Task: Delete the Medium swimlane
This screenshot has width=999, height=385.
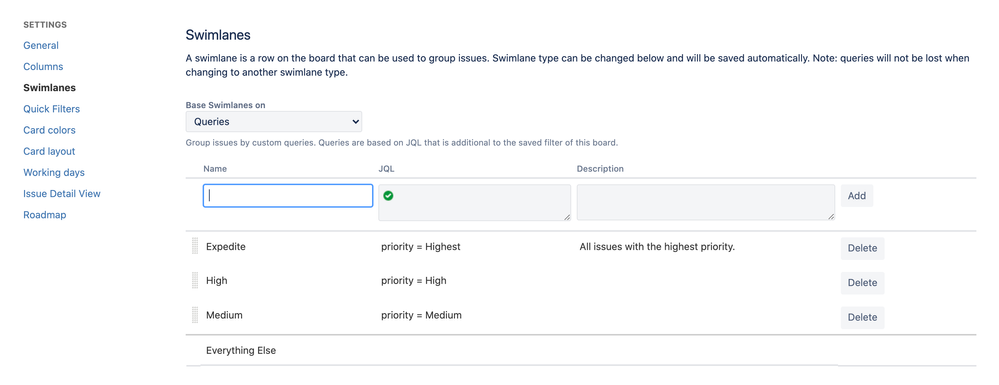Action: [863, 317]
